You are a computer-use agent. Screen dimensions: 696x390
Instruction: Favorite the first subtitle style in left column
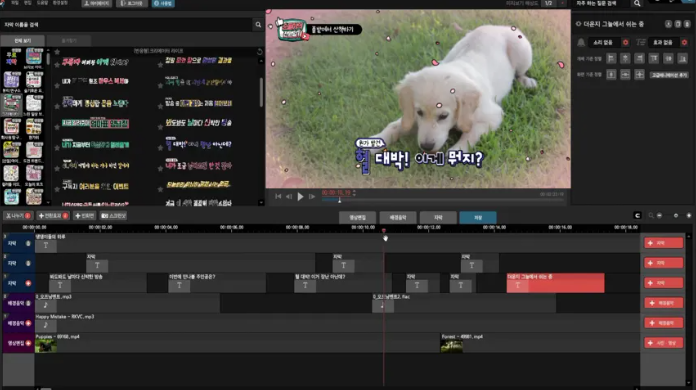(57, 64)
